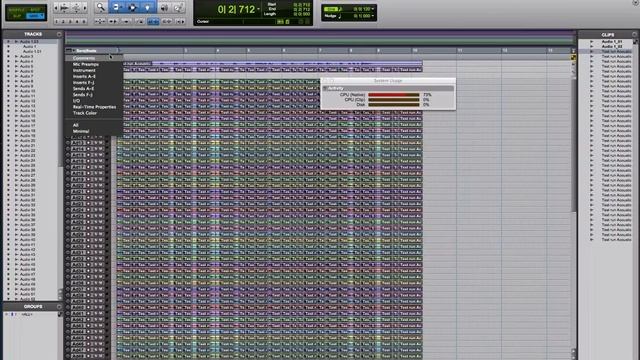
Task: Click the Disk usage meter
Action: 393,104
